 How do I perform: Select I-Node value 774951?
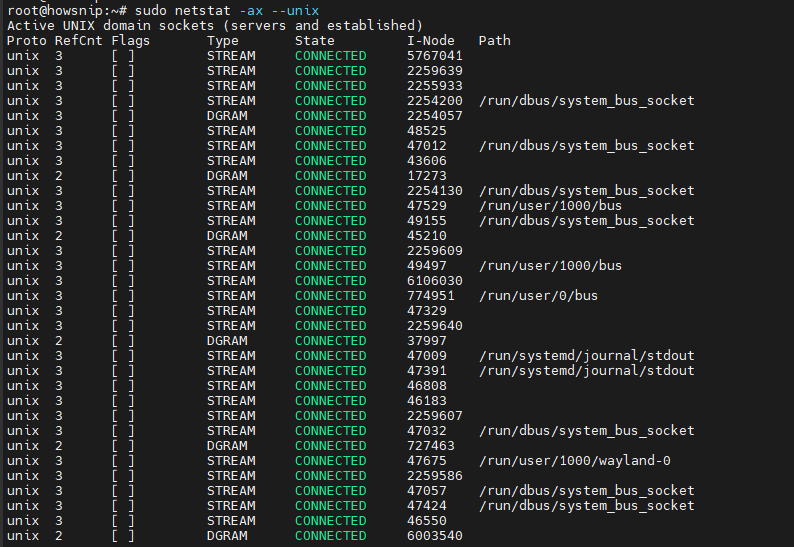430,296
